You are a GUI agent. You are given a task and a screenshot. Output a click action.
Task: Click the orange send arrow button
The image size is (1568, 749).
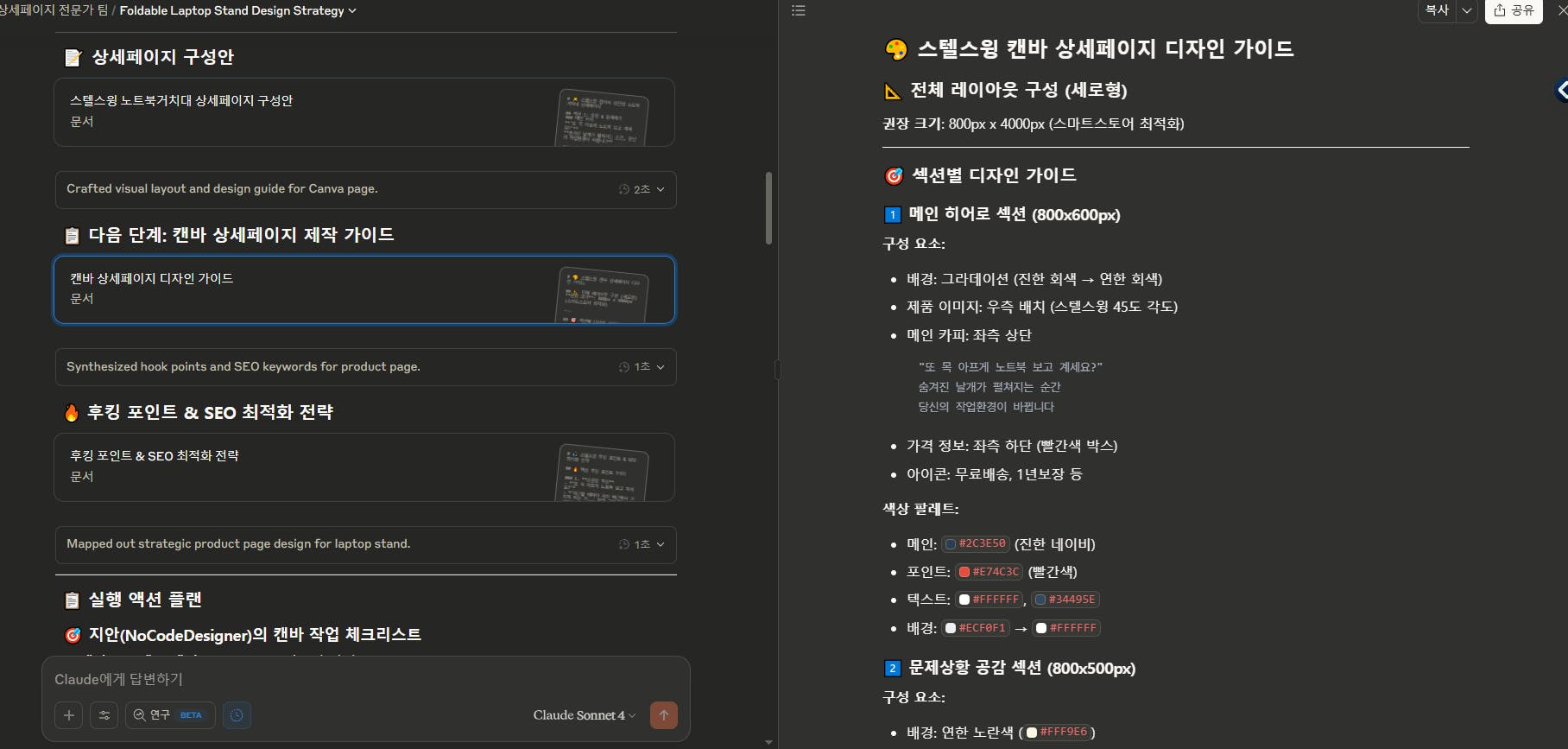coord(664,715)
